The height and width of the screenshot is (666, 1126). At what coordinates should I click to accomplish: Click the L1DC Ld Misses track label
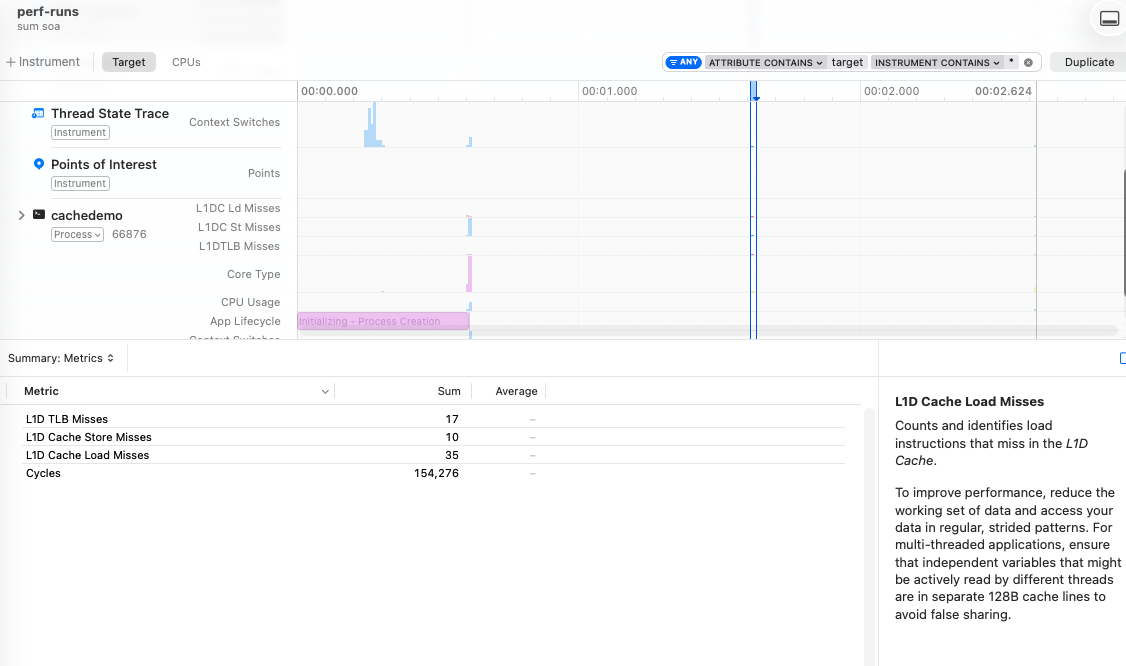[x=238, y=208]
